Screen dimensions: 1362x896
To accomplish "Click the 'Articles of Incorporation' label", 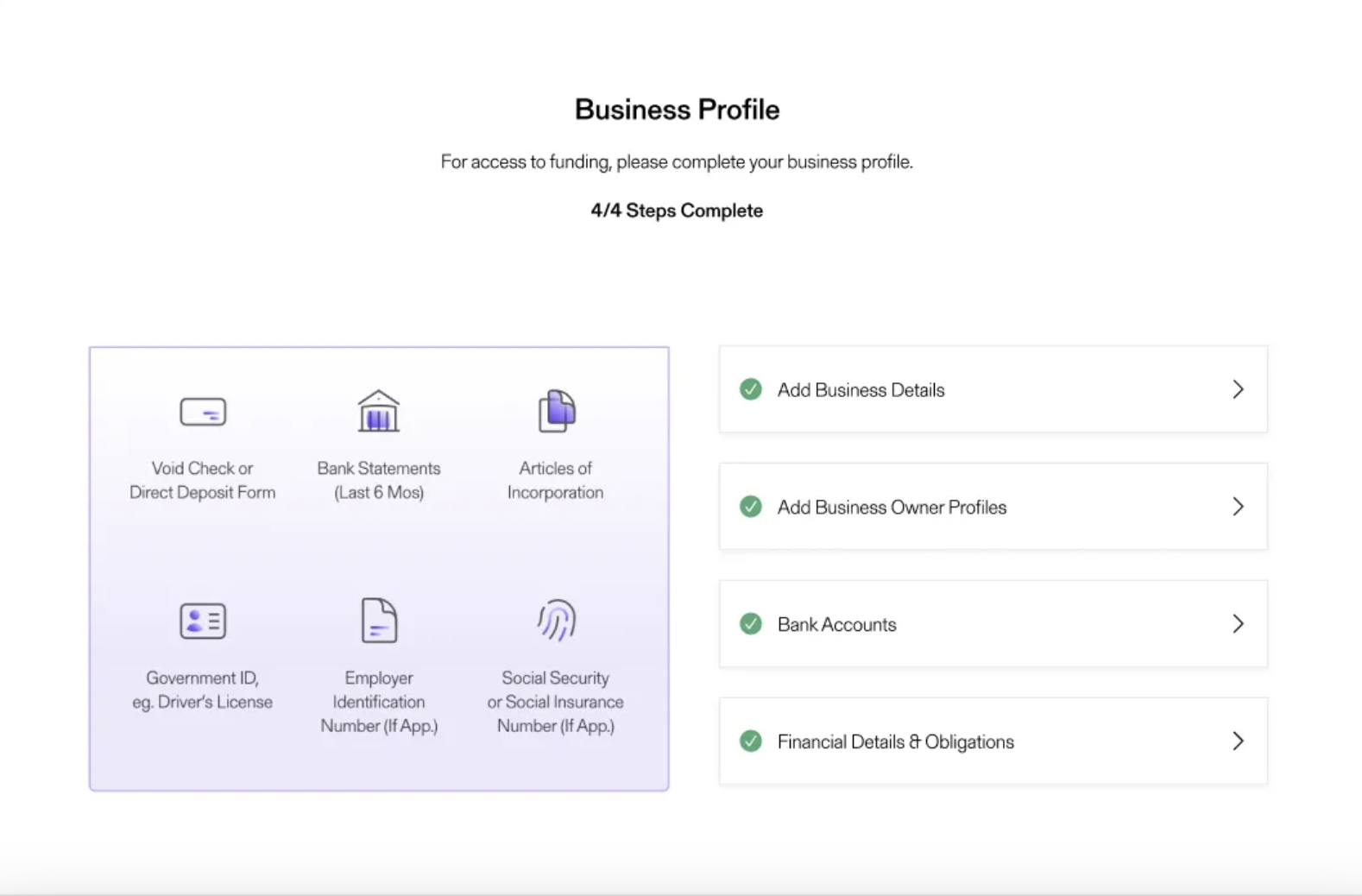I will coord(555,480).
